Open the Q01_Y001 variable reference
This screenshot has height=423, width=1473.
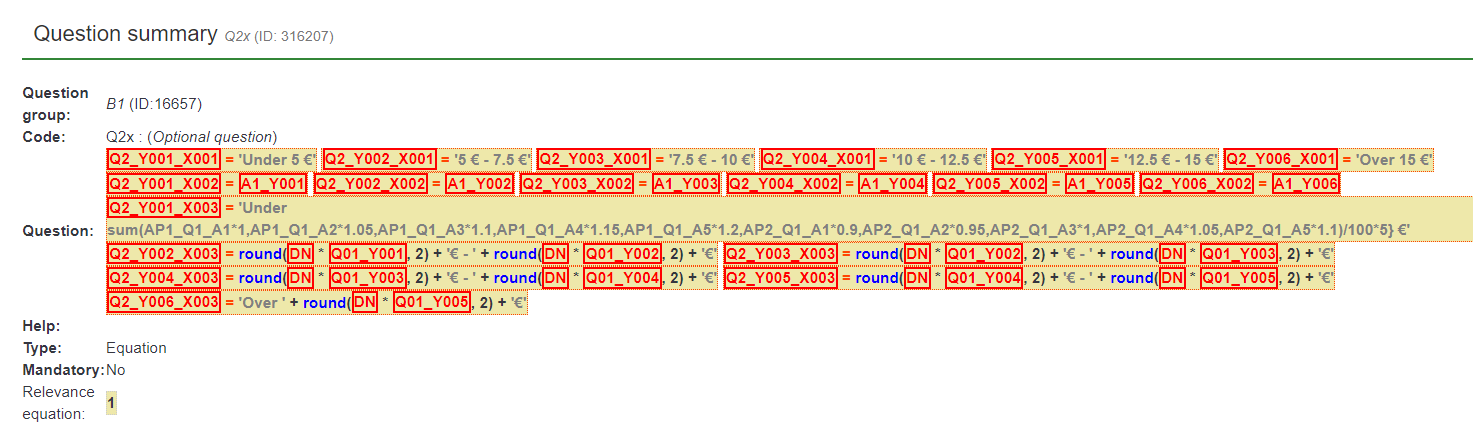(x=367, y=254)
